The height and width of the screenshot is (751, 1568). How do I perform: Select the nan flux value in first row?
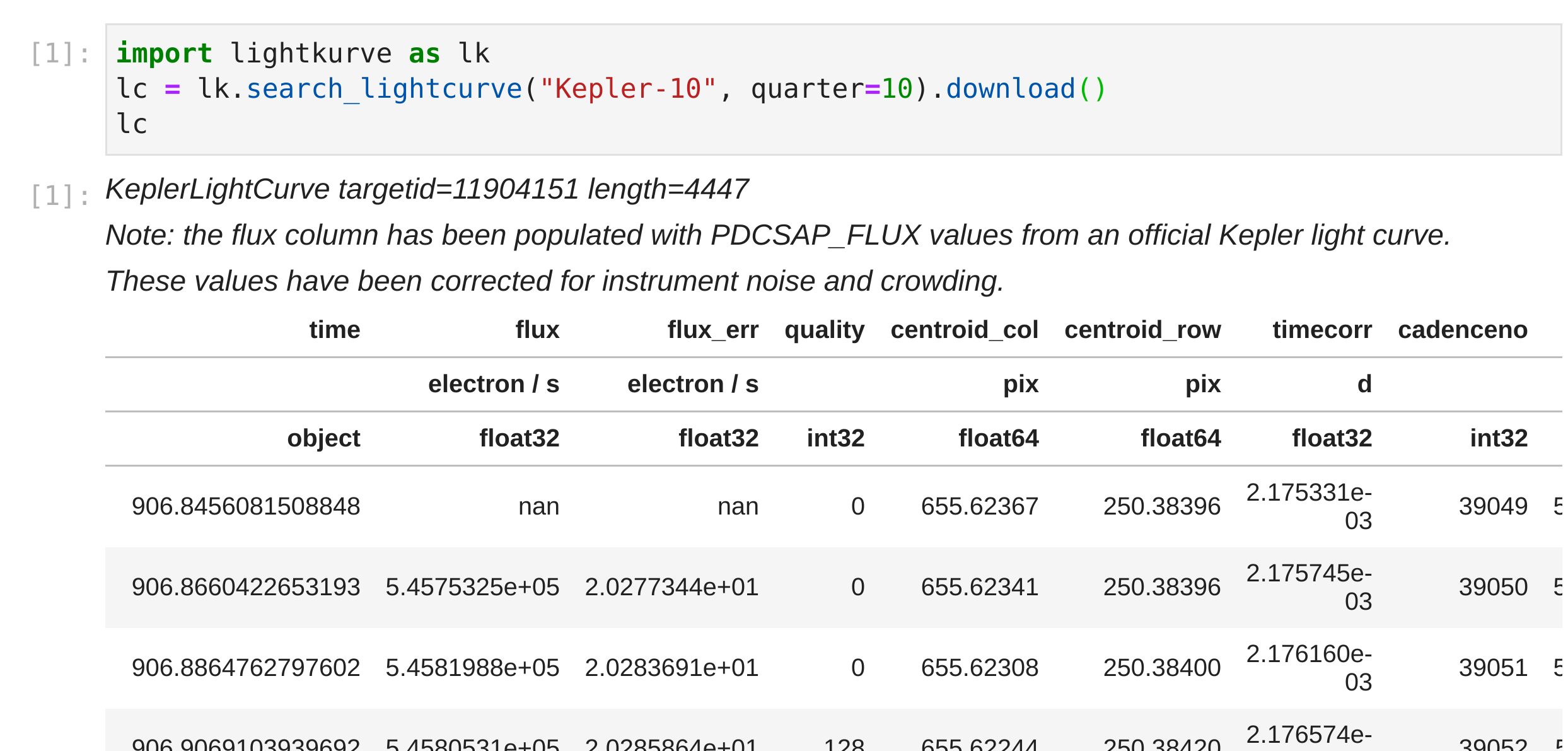[x=538, y=506]
